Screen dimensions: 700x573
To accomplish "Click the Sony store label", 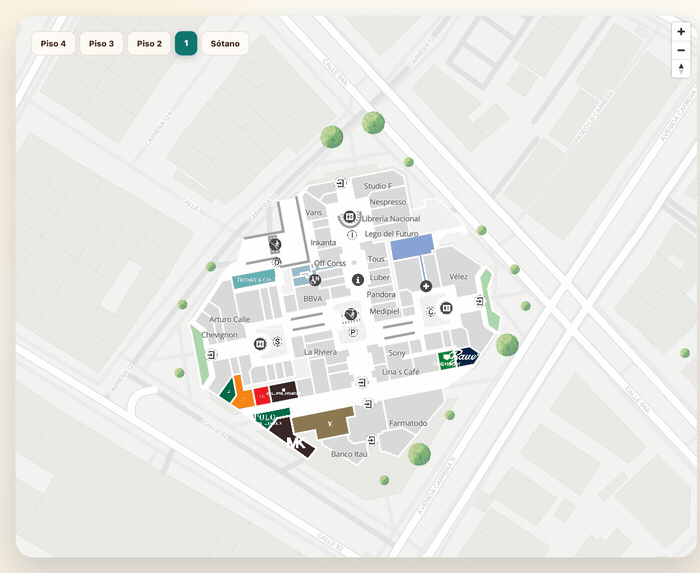I will coord(396,353).
